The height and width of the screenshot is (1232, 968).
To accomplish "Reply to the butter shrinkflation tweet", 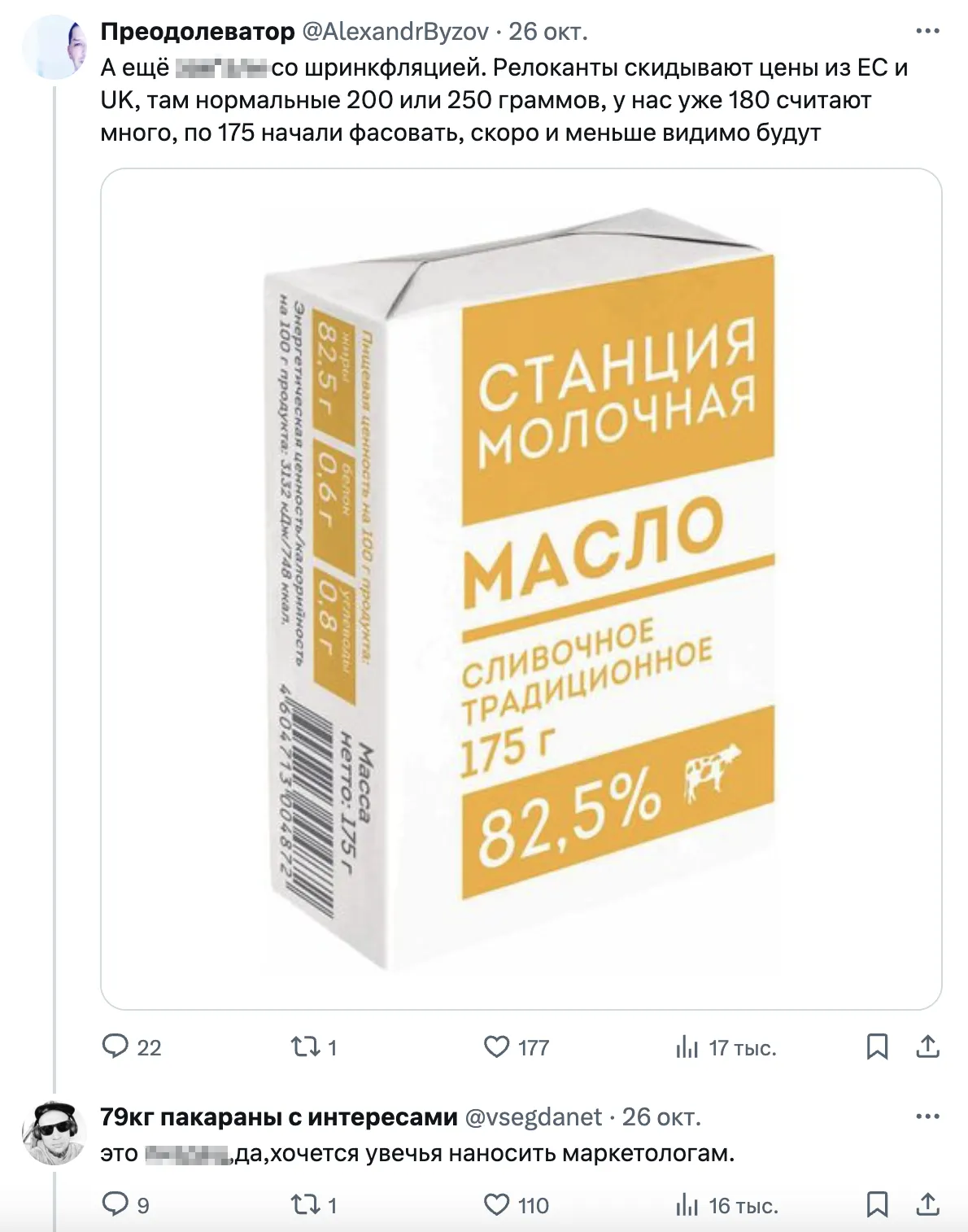I will click(x=115, y=1046).
